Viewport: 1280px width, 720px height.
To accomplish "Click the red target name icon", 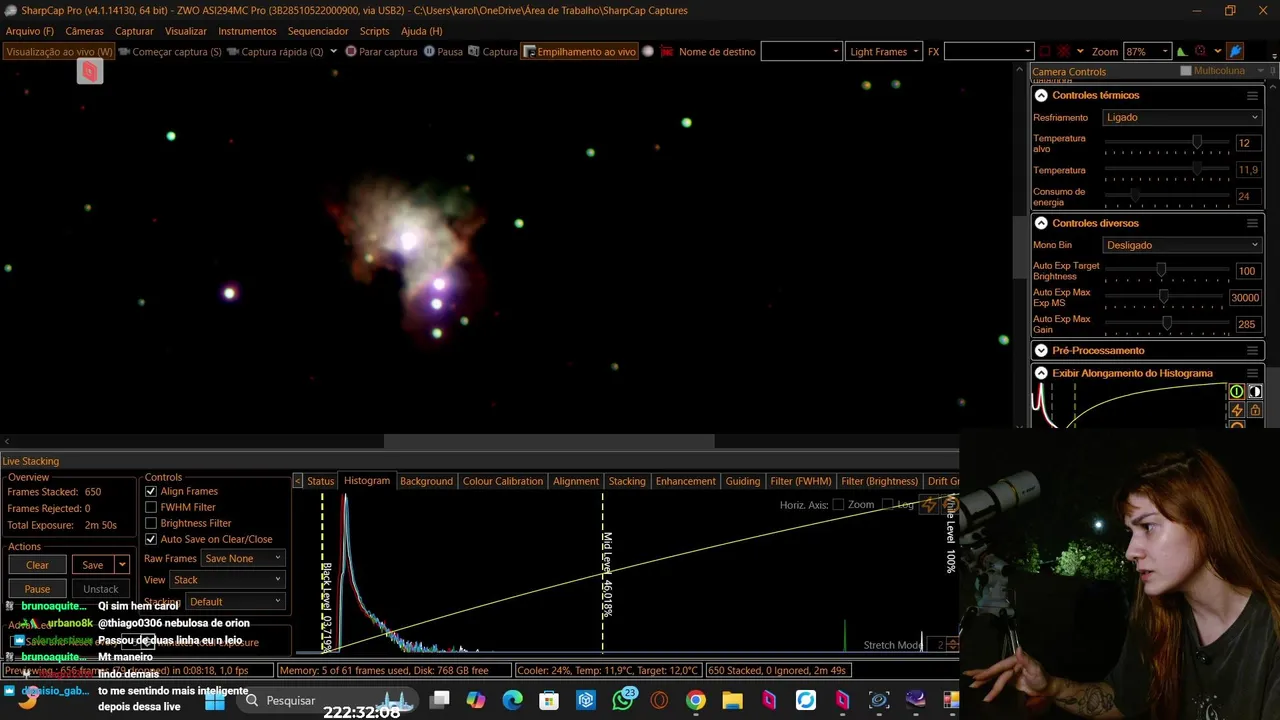I will [666, 52].
